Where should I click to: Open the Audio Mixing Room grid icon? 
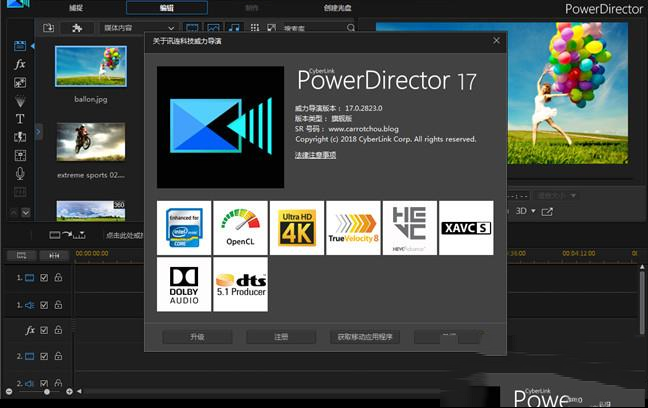pos(19,155)
